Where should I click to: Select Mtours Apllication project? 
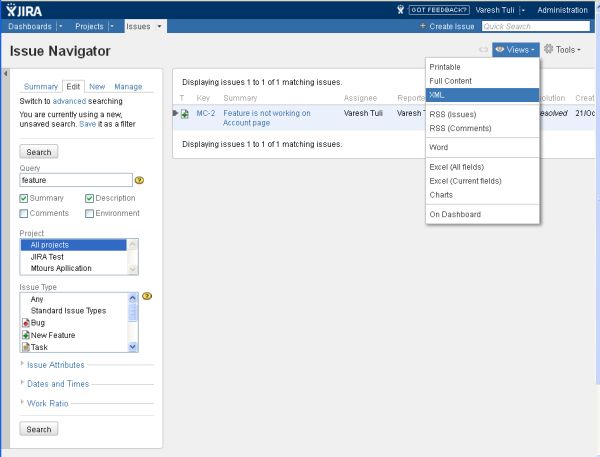73,268
